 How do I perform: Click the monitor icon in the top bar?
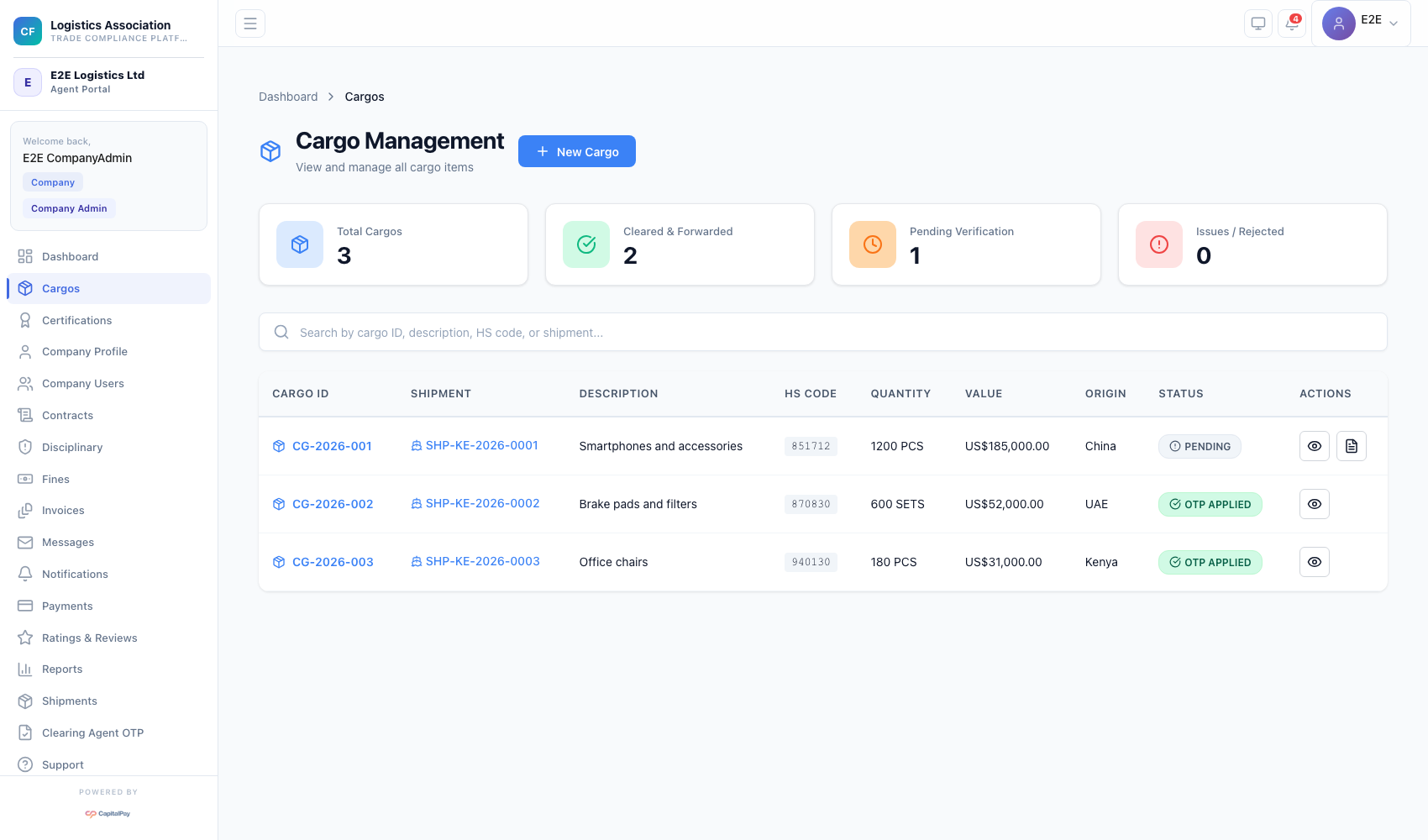pos(1257,24)
